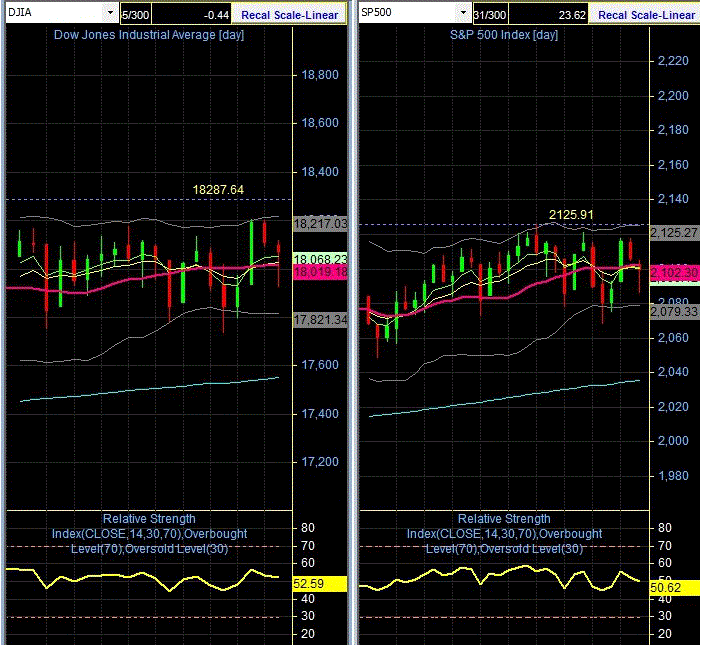Image resolution: width=707 pixels, height=645 pixels.
Task: Click the 18,600 price axis label
Action: click(320, 123)
